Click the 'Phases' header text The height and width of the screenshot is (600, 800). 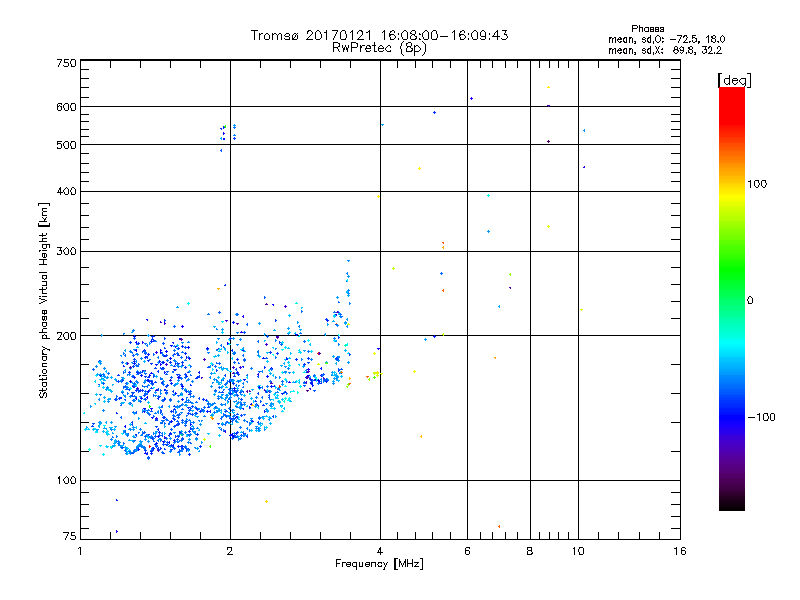coord(647,29)
